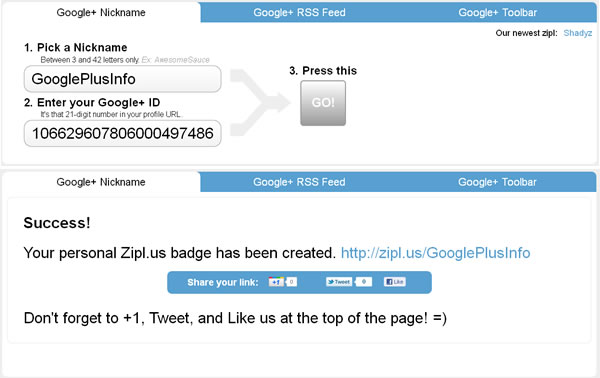
Task: Click the gray merging arrow graphic
Action: (260, 103)
